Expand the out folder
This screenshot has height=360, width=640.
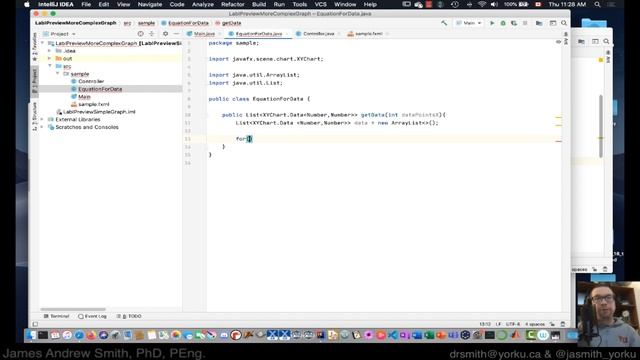(50, 59)
